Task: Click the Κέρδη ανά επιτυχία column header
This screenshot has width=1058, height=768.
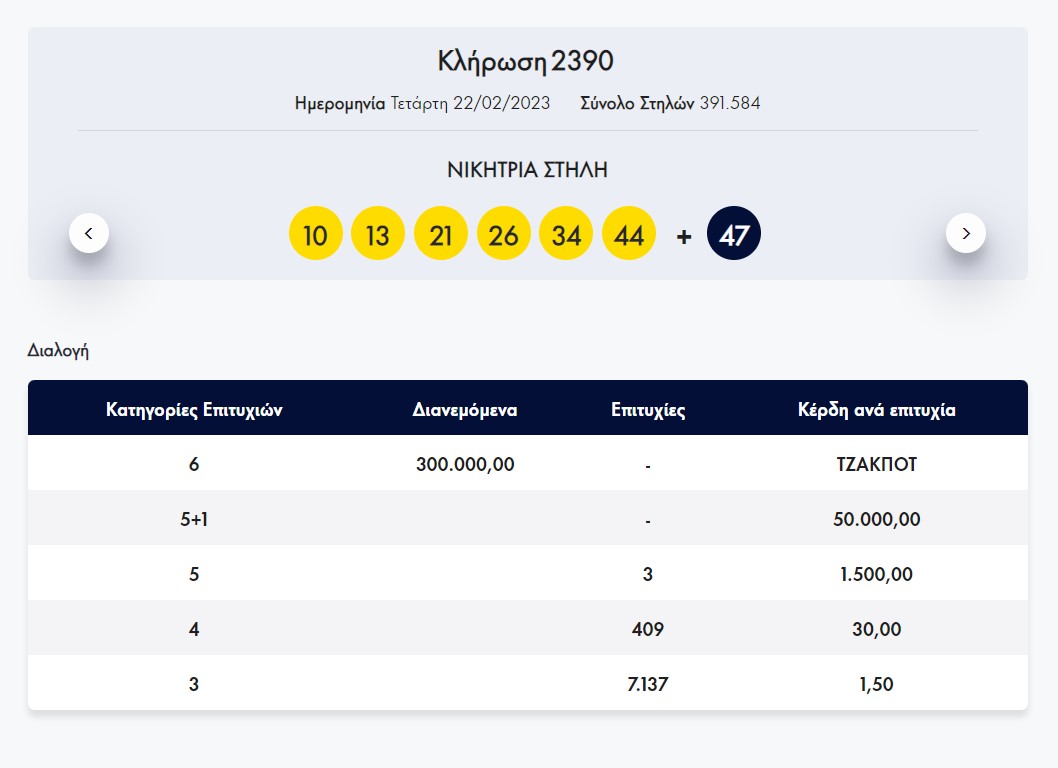Action: [x=876, y=409]
